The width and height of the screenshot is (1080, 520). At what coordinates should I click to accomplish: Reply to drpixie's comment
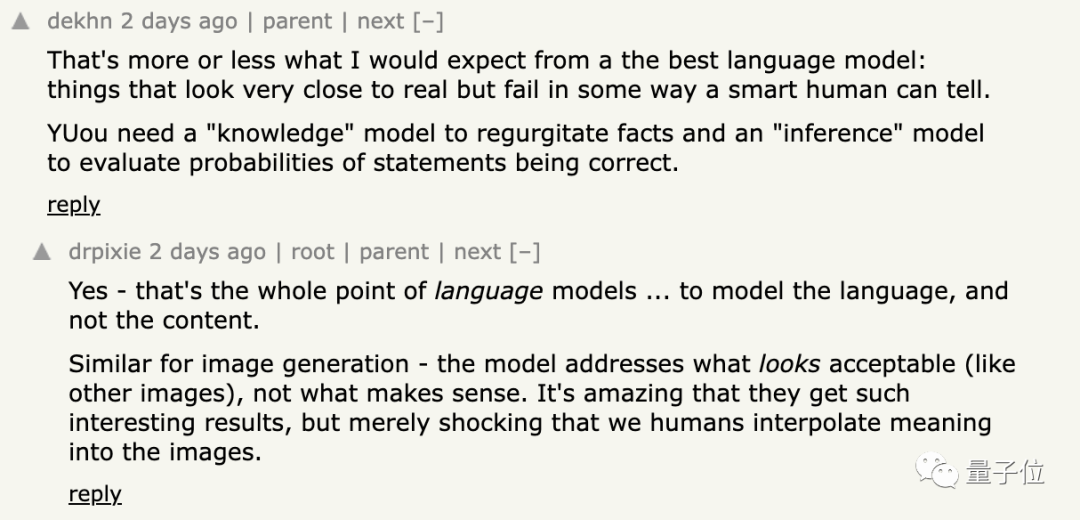tap(95, 494)
